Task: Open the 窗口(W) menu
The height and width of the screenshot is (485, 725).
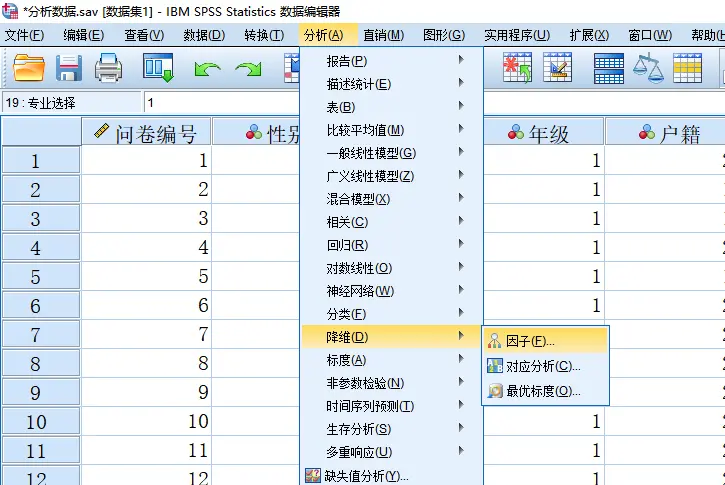Action: click(650, 35)
